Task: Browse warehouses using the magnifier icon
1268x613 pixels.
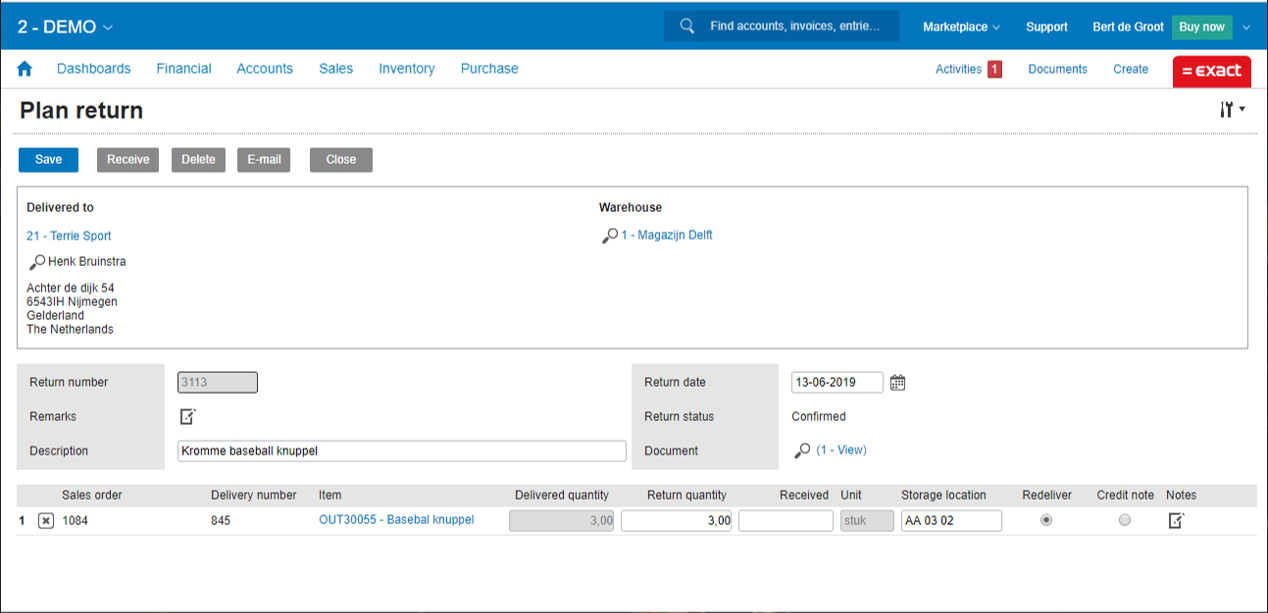Action: click(x=609, y=236)
